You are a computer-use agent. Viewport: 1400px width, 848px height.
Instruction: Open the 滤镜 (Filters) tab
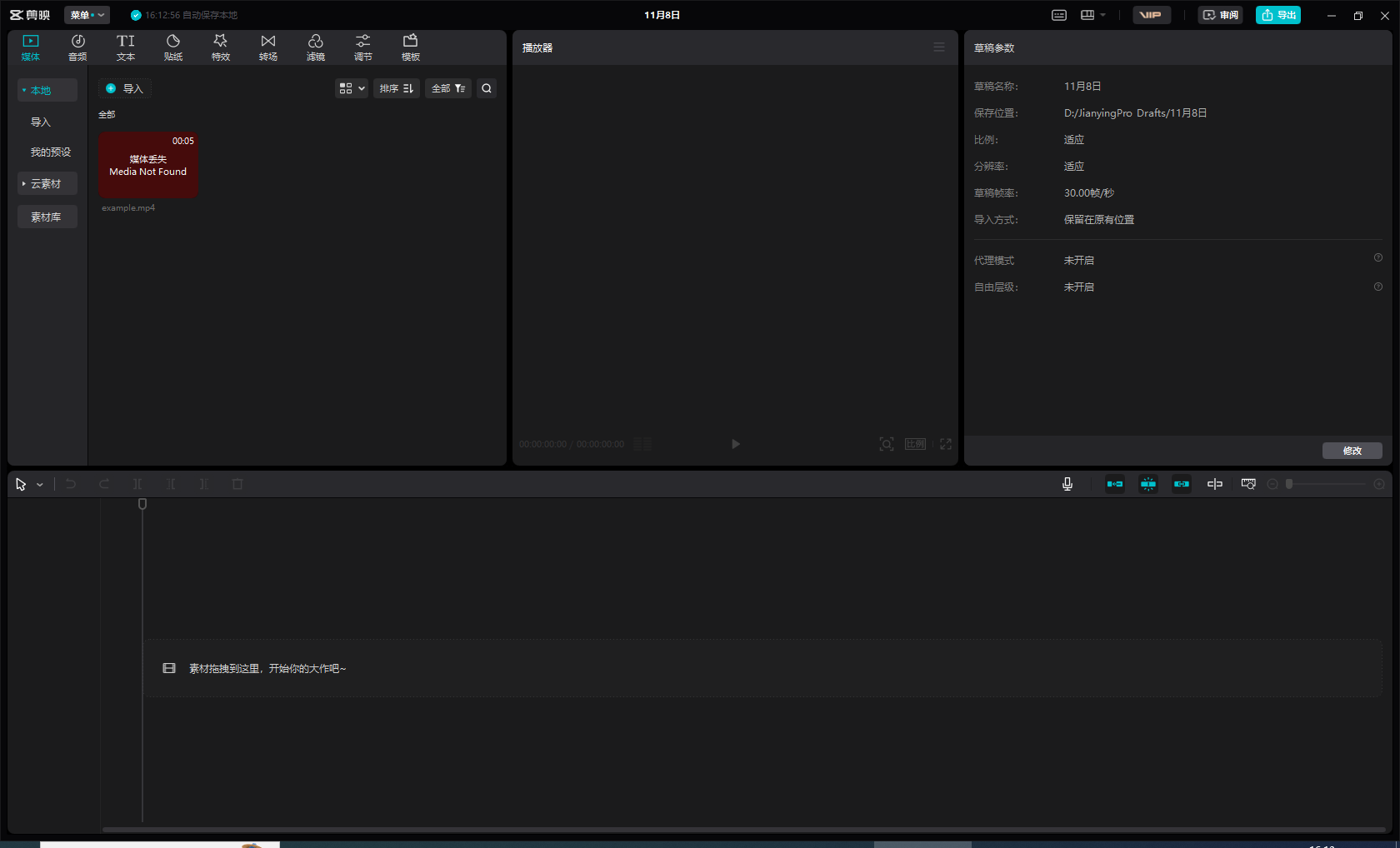(x=316, y=47)
